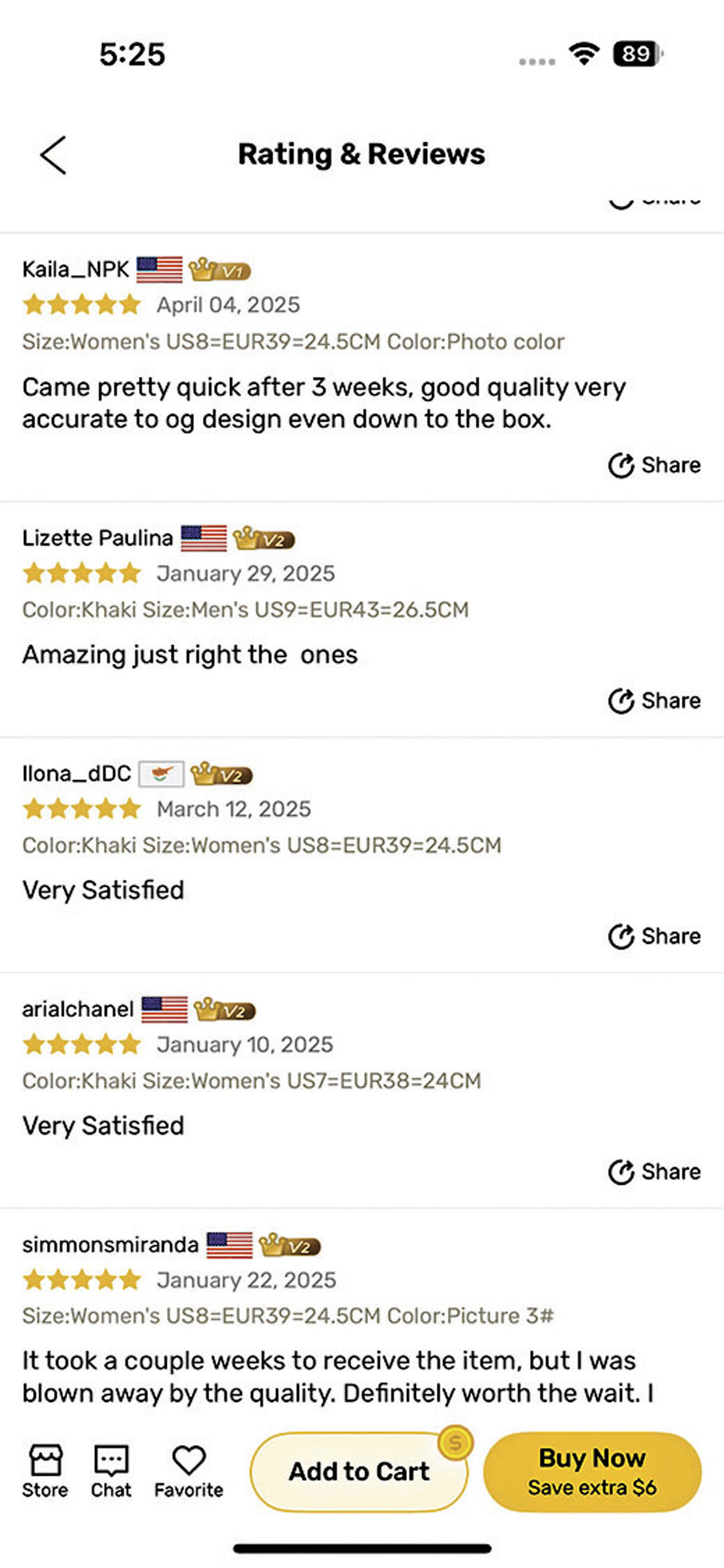Share Kaila_NPK's review
Viewport: 724px width, 1568px height.
click(655, 465)
